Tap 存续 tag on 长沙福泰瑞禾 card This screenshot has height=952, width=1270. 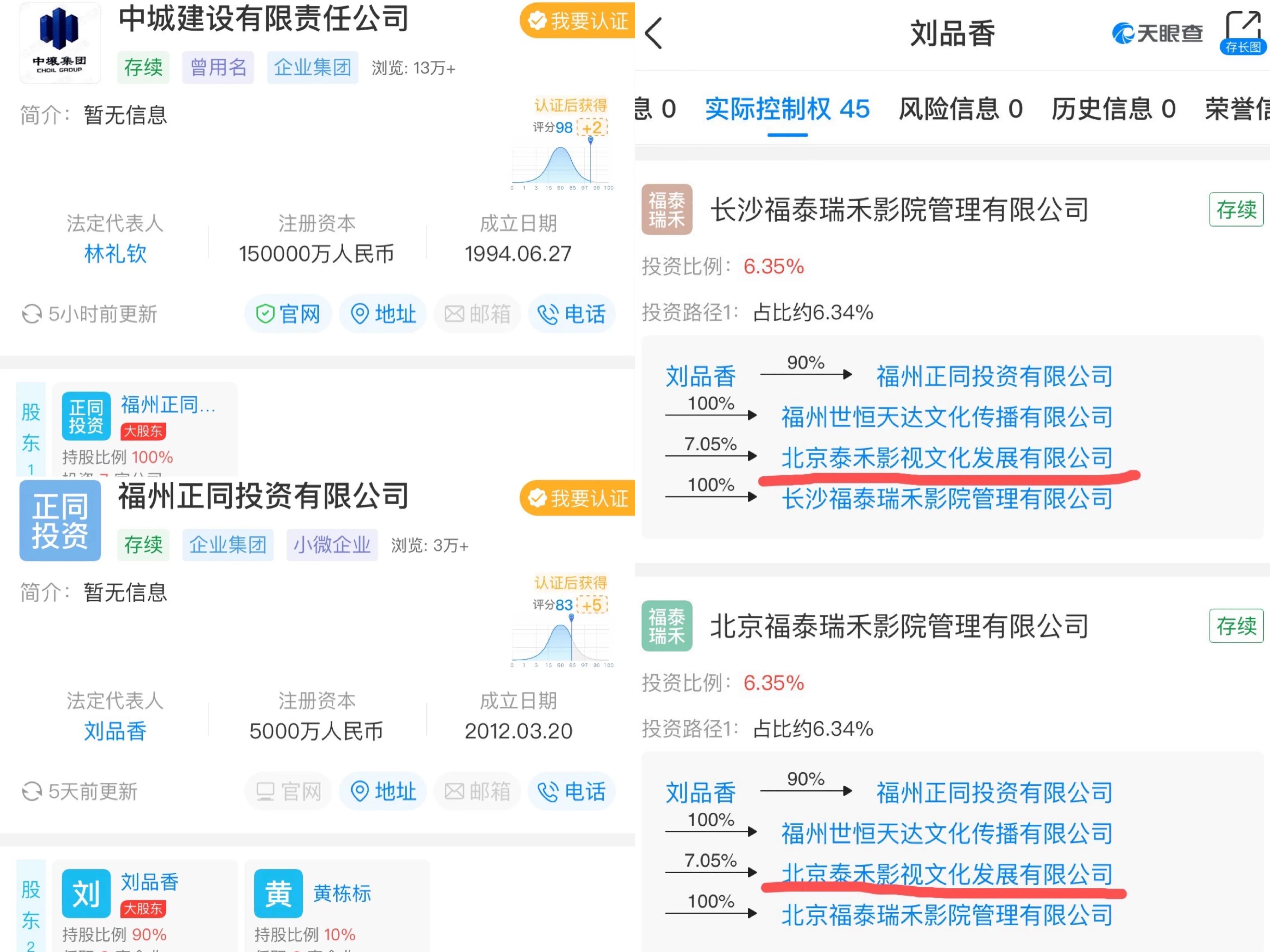click(1236, 209)
